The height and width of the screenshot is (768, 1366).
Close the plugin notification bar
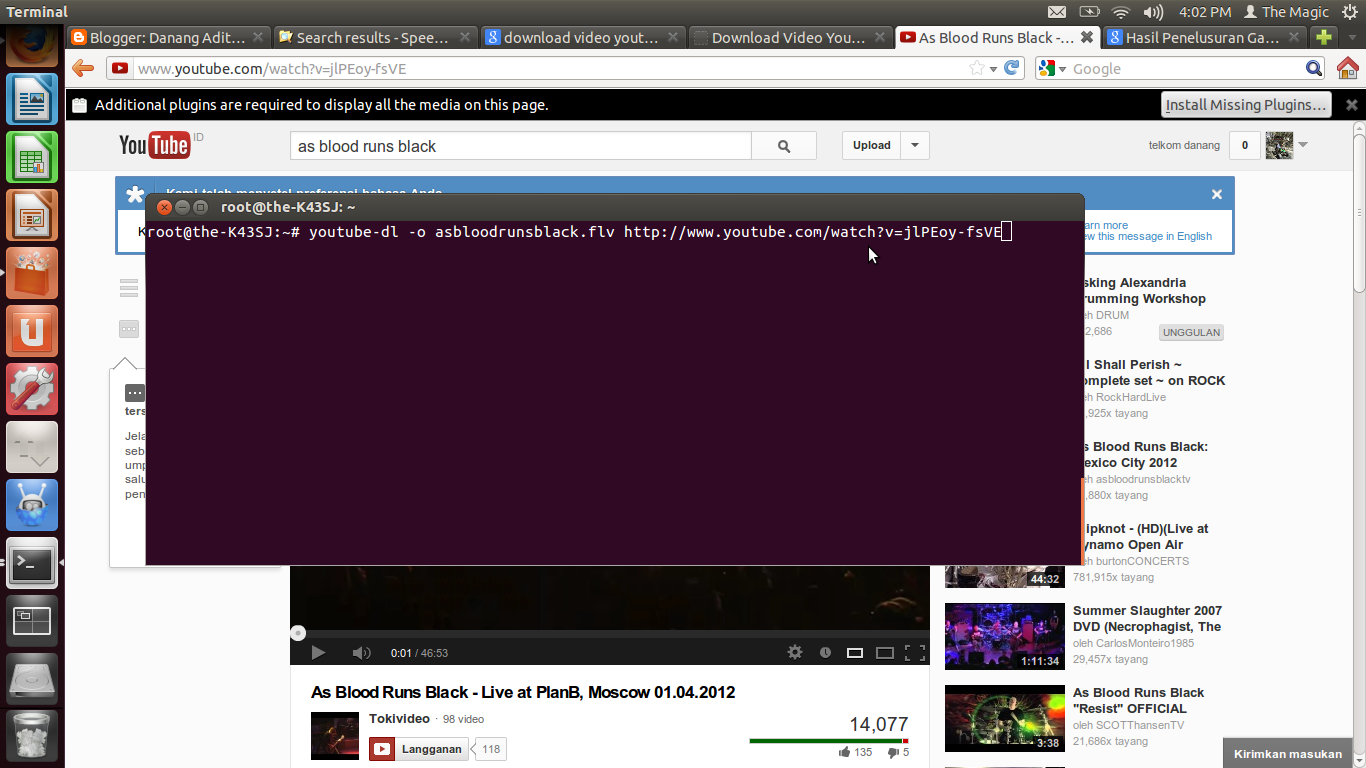[1351, 105]
